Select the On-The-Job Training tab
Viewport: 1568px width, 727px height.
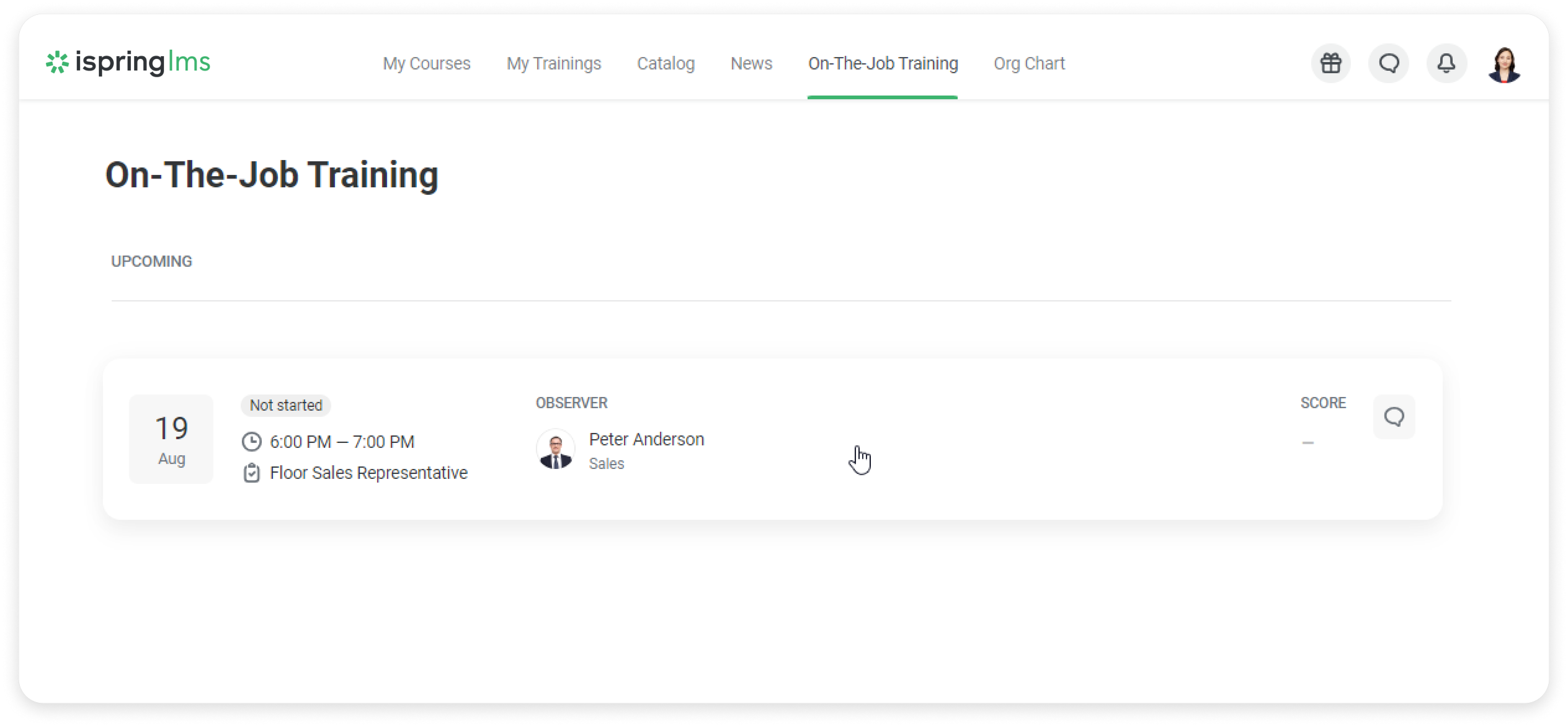coord(882,63)
